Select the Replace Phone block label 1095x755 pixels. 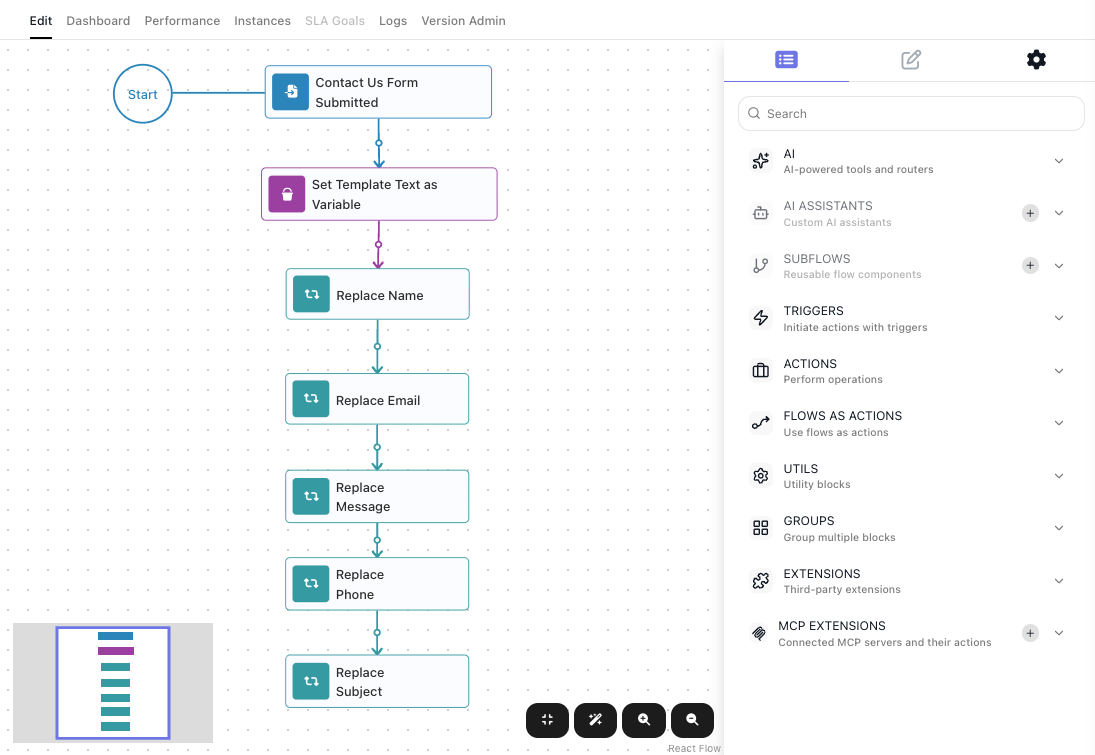pos(360,584)
